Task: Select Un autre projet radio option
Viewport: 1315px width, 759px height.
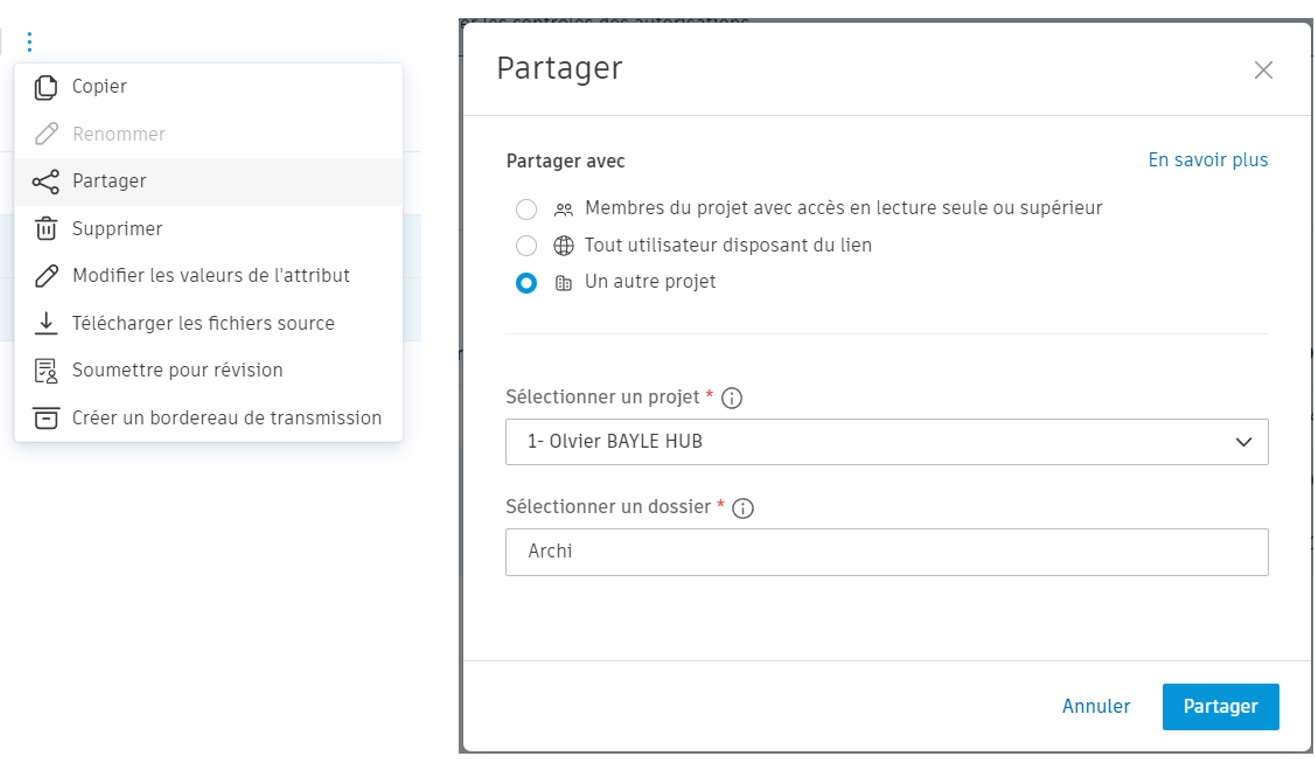Action: point(526,283)
